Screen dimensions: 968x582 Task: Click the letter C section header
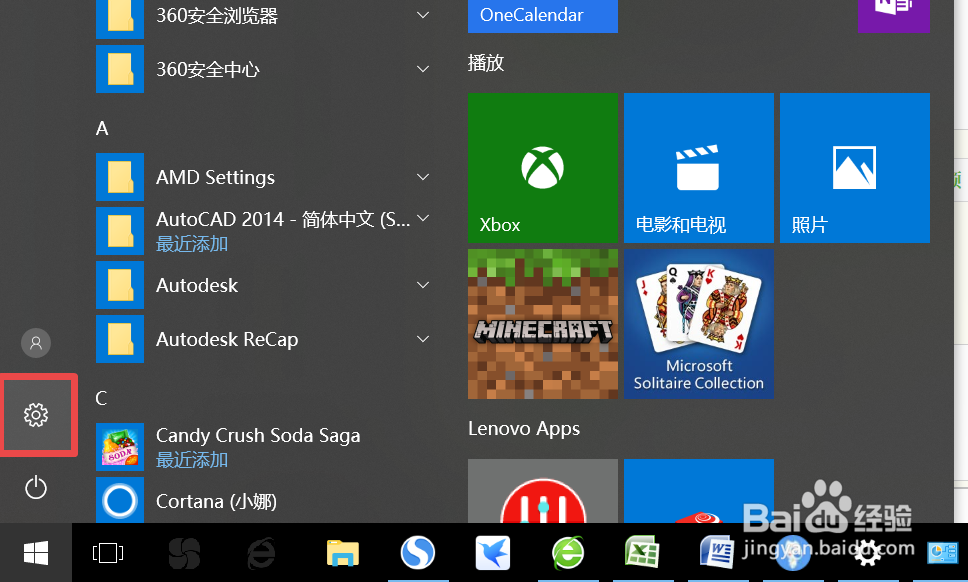(101, 398)
